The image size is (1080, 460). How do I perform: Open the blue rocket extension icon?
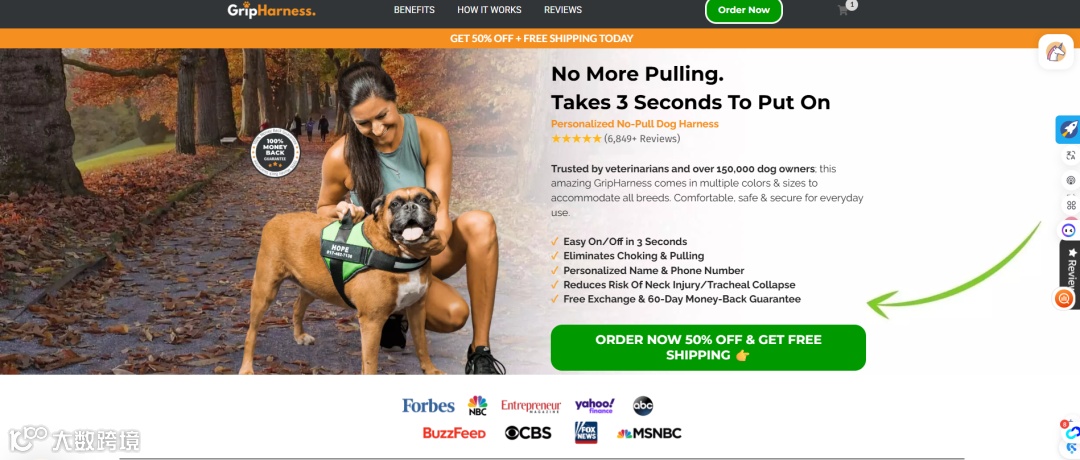1068,129
